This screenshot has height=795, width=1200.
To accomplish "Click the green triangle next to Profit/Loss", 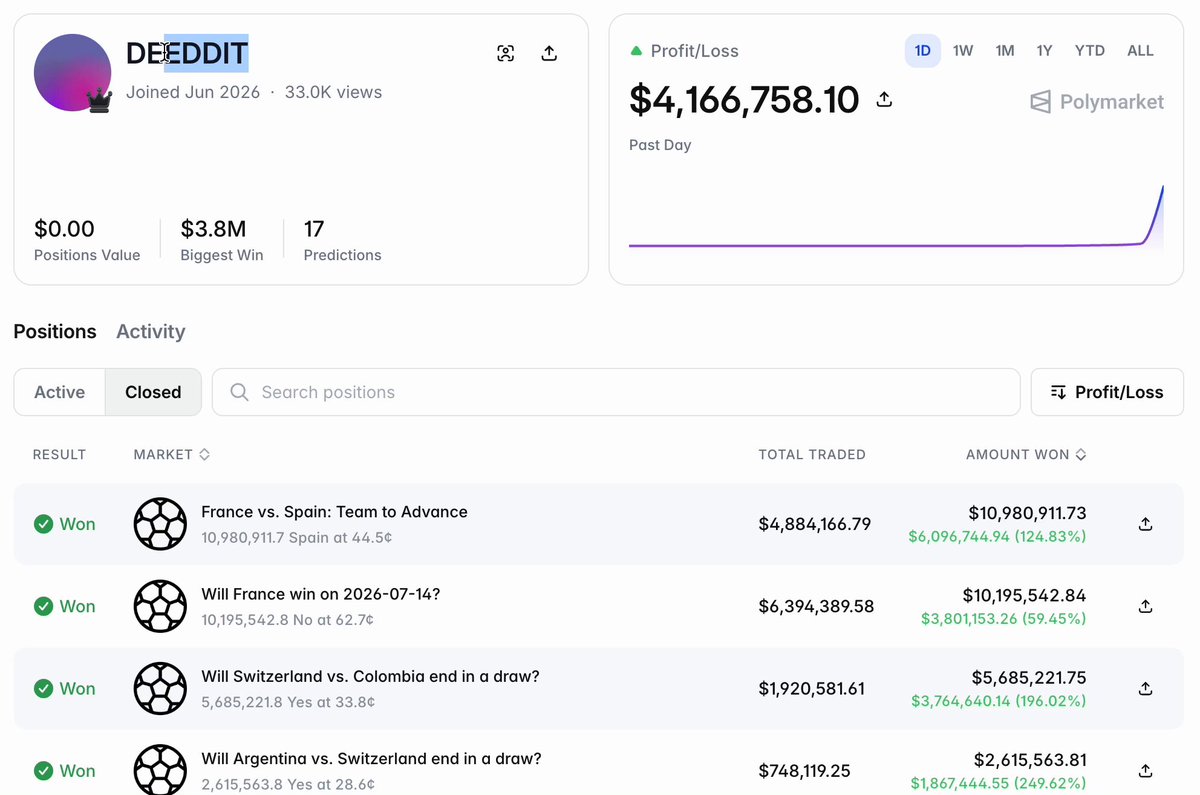I will click(x=636, y=50).
